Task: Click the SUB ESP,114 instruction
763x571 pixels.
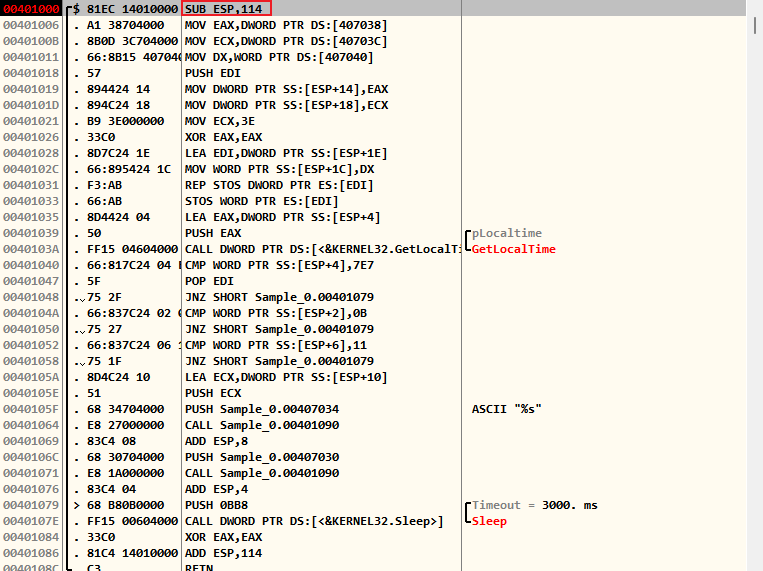Action: [x=223, y=9]
